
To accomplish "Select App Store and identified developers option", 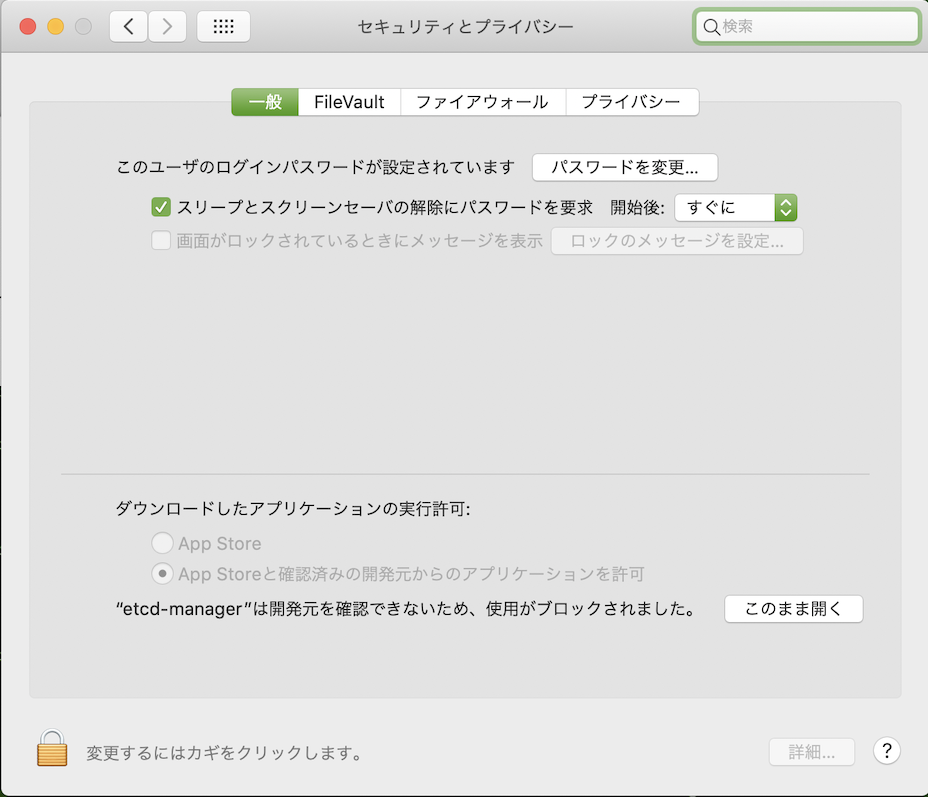I will click(x=160, y=574).
